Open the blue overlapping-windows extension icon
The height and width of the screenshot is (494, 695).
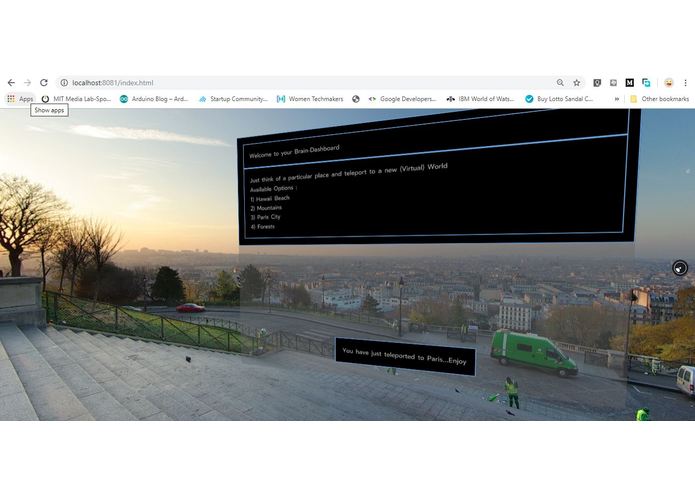point(646,83)
